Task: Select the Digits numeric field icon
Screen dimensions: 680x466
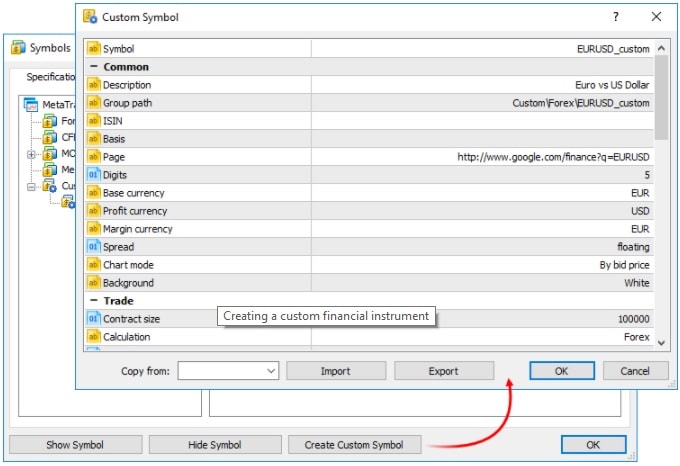Action: (93, 175)
